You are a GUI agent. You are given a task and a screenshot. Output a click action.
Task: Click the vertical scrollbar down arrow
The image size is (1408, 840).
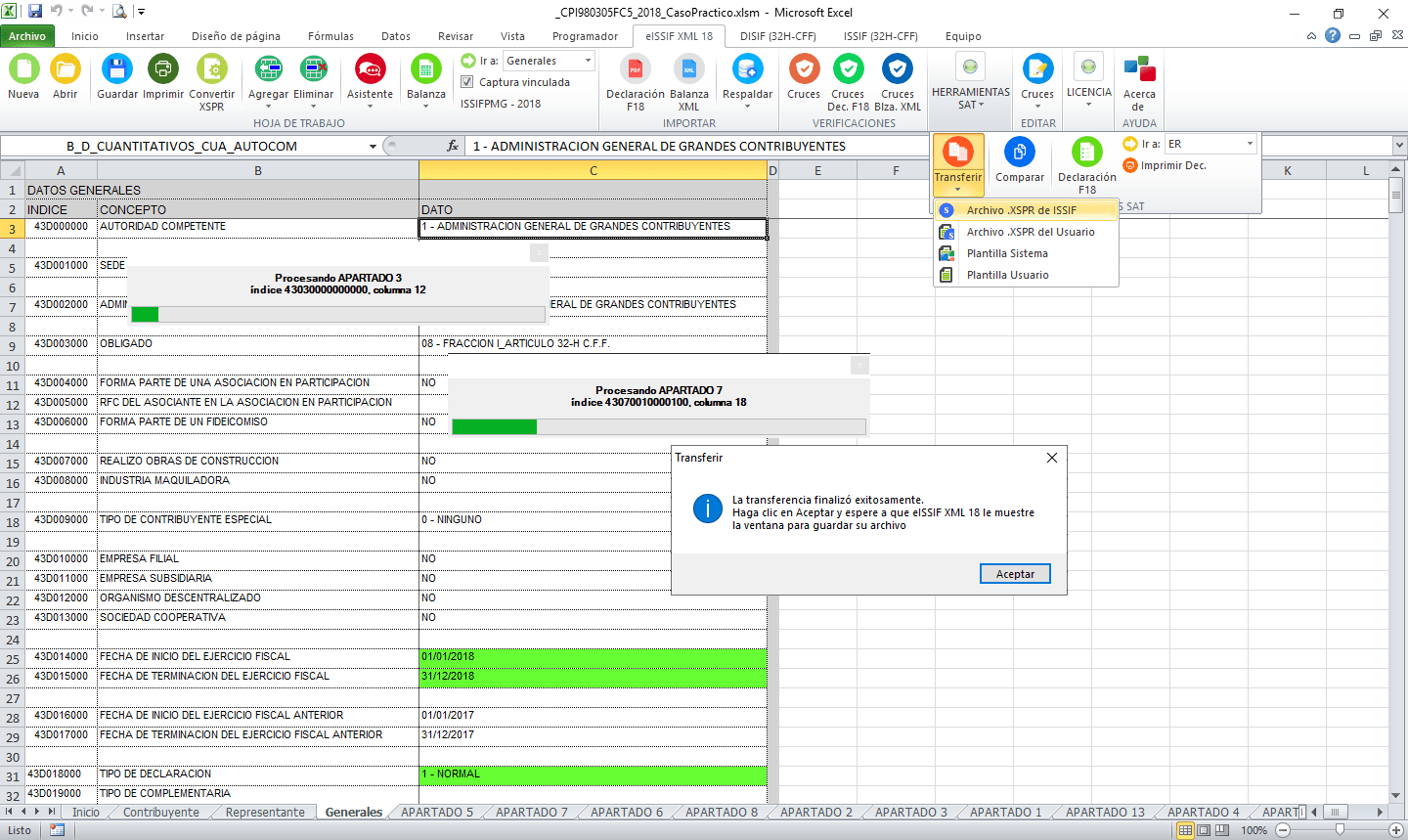pos(1396,796)
